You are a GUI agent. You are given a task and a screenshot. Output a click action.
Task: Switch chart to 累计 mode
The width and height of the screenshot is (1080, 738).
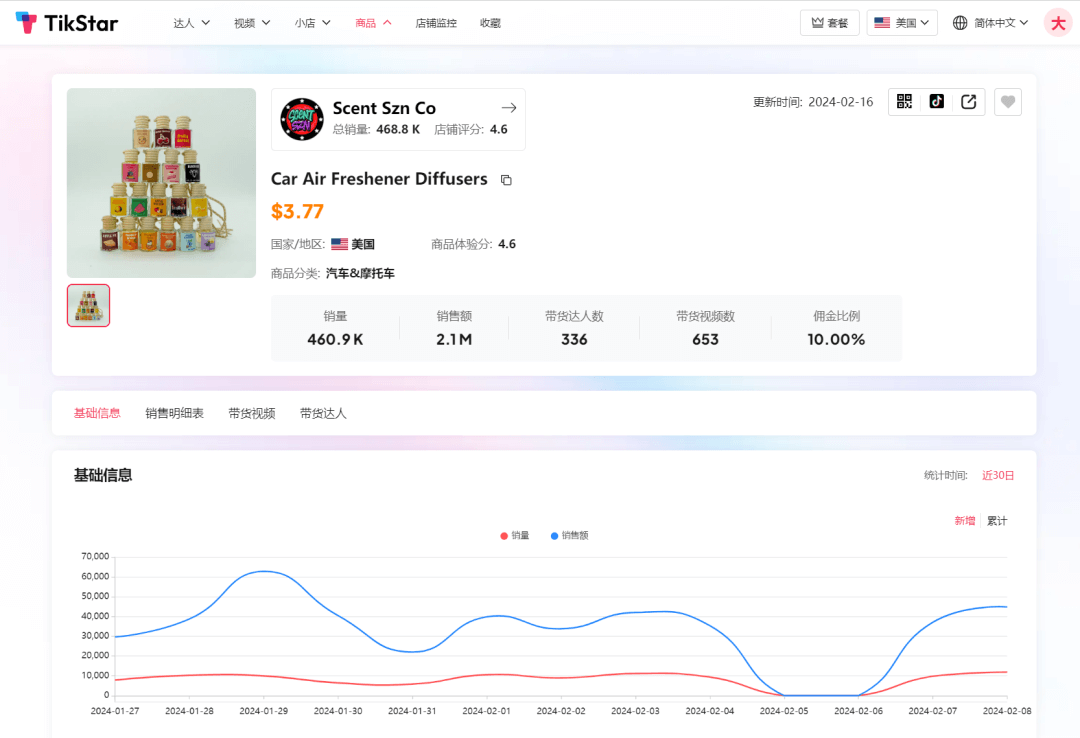[x=997, y=521]
